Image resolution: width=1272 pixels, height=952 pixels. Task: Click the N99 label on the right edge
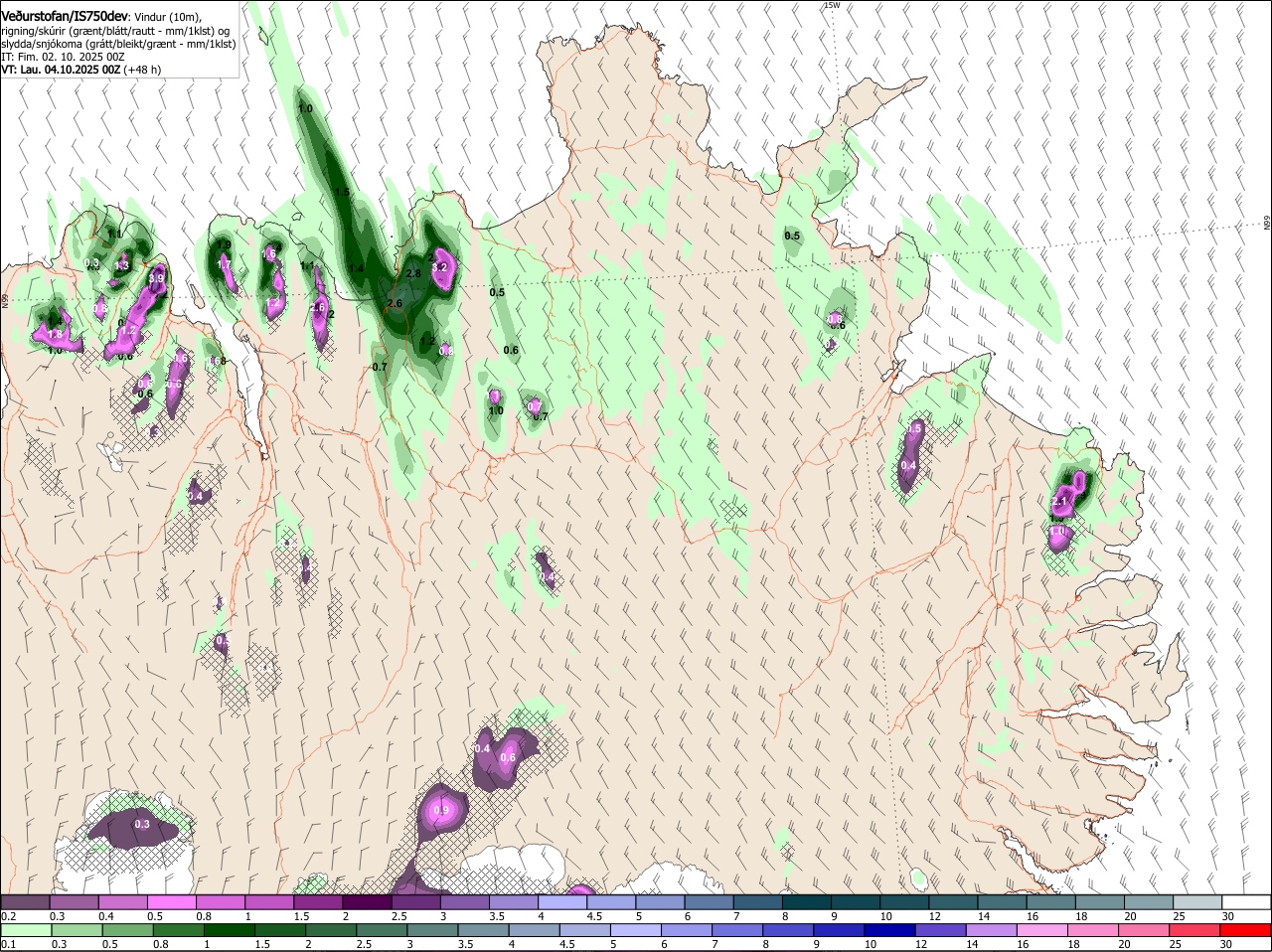coord(1267,224)
